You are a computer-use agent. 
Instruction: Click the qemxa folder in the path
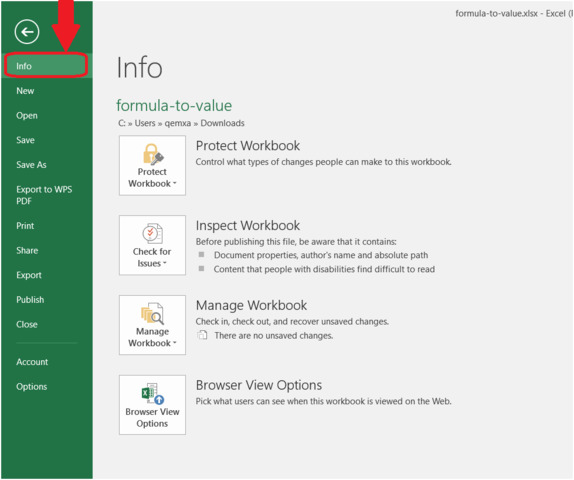pos(178,123)
